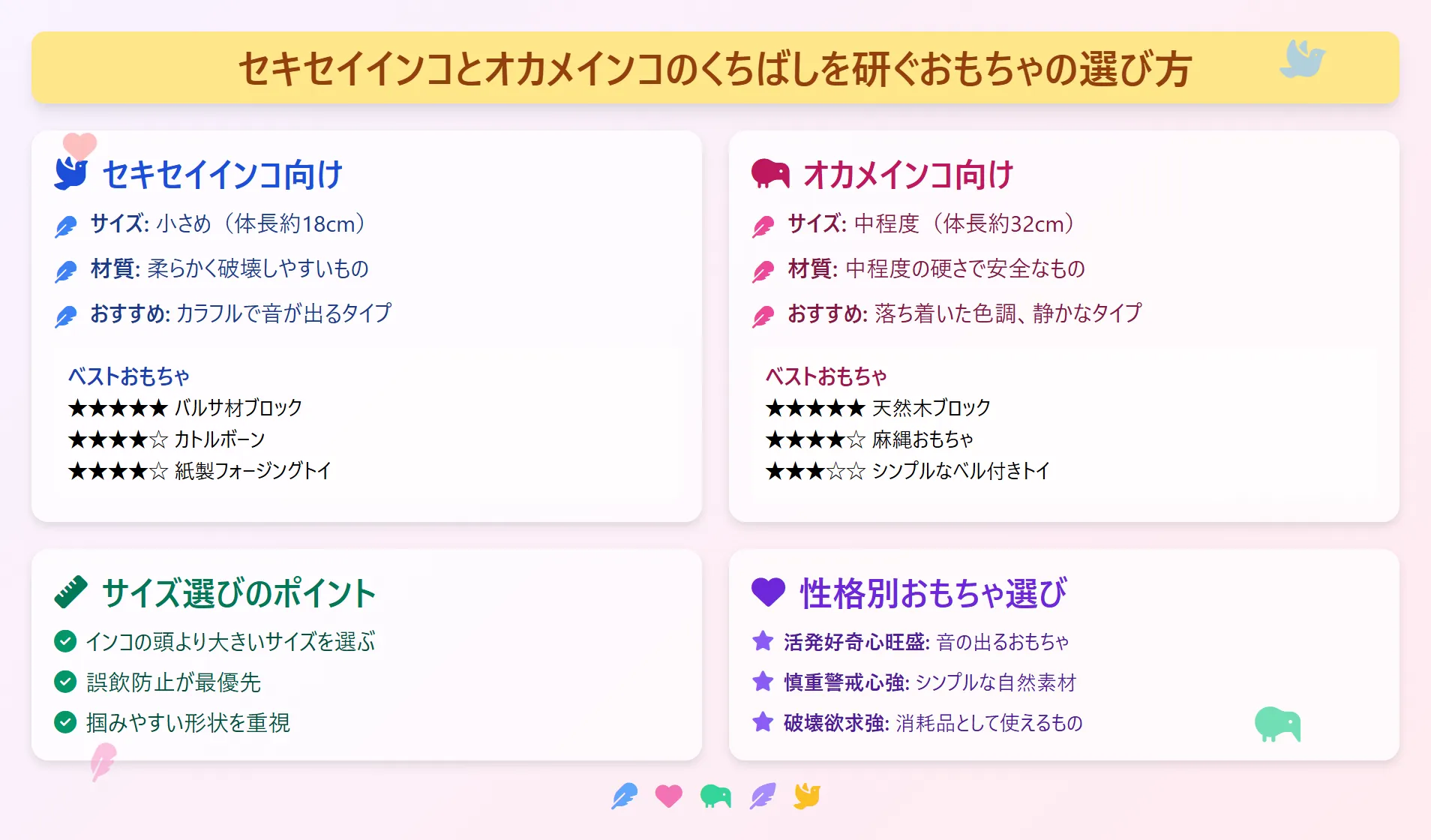The width and height of the screenshot is (1431, 840).
Task: Click the purple feather in bottom icon row
Action: pos(763,796)
